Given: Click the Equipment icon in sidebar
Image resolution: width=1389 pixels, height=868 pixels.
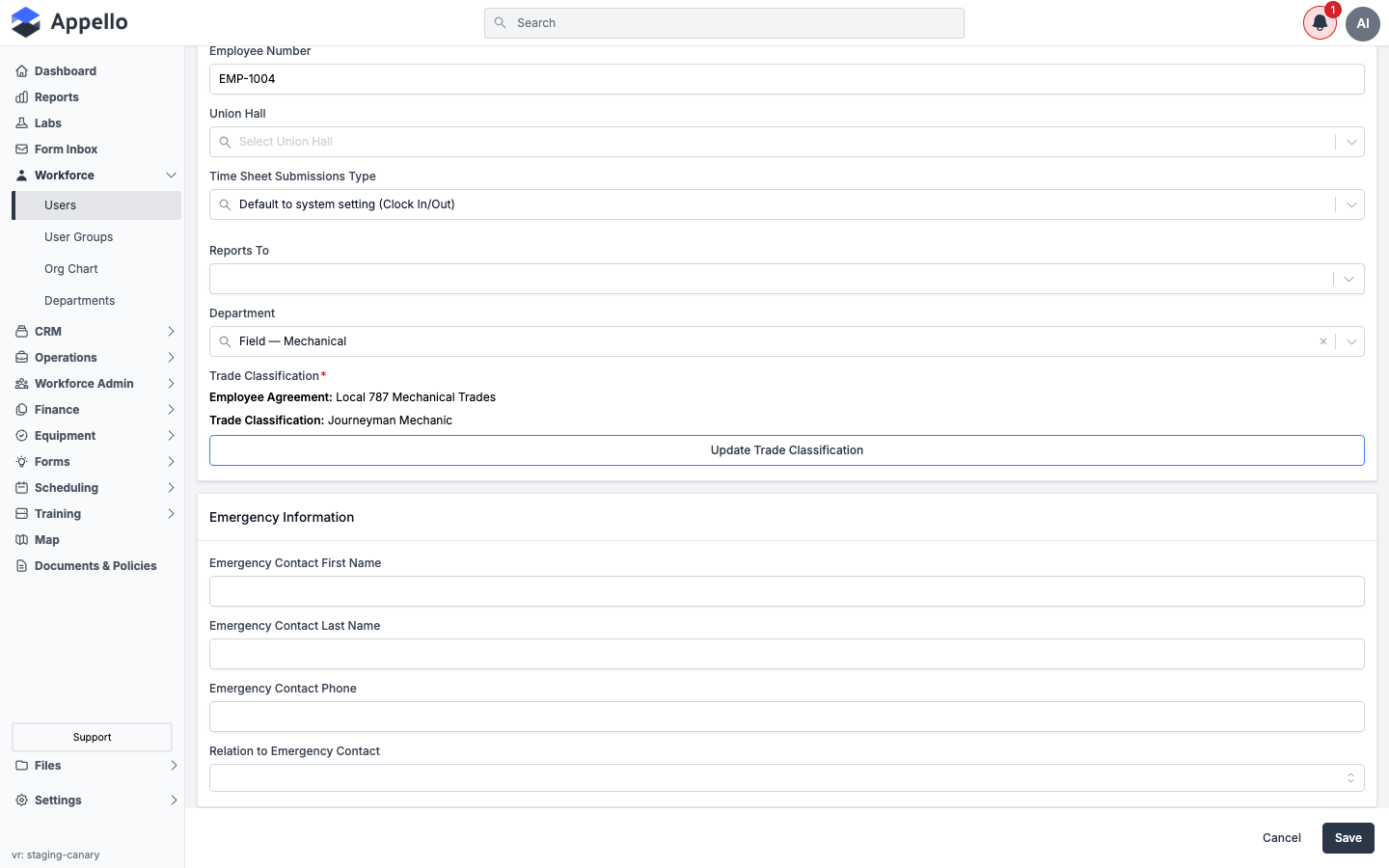Looking at the screenshot, I should point(21,436).
